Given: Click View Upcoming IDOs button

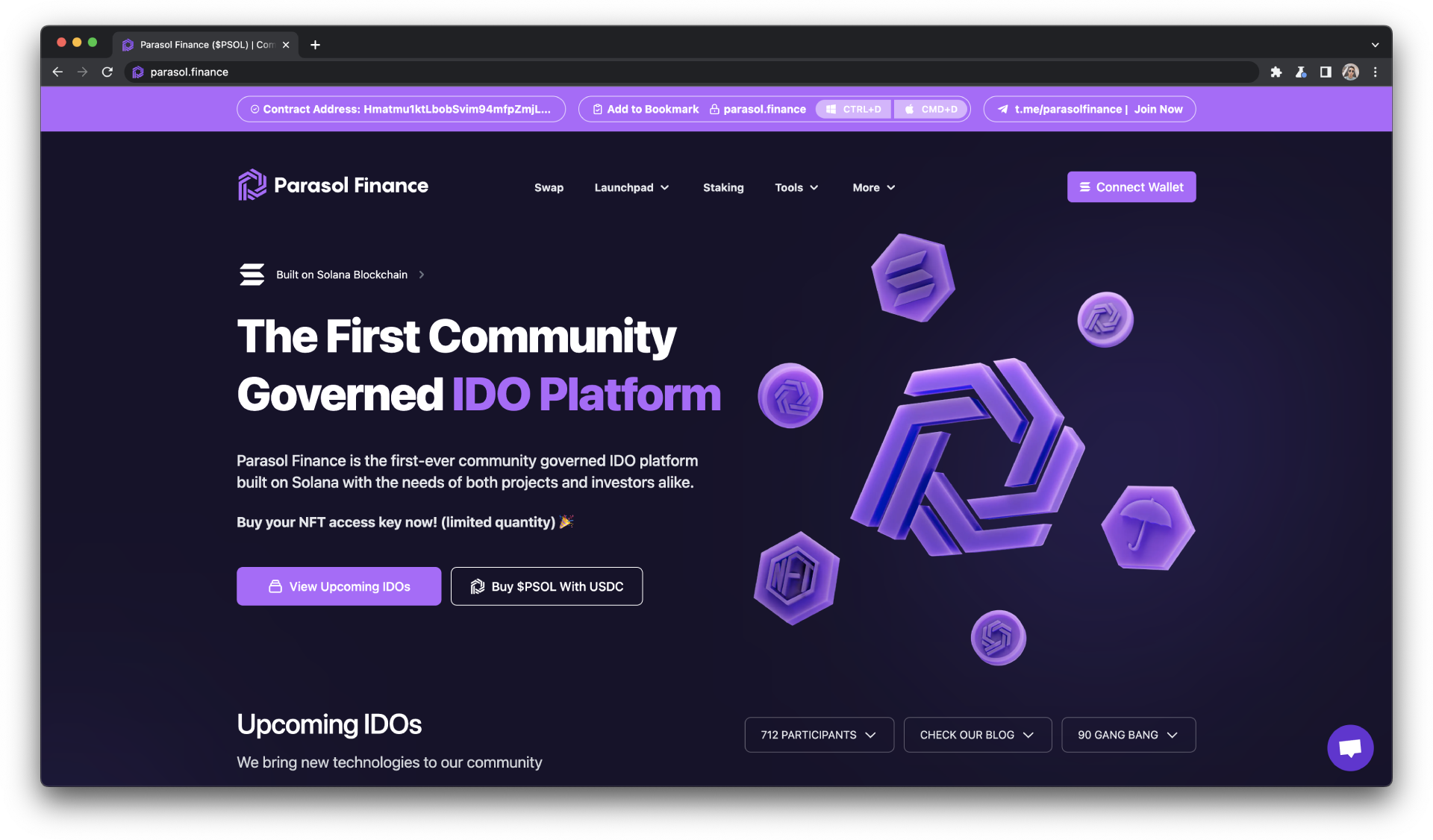Looking at the screenshot, I should [x=339, y=586].
